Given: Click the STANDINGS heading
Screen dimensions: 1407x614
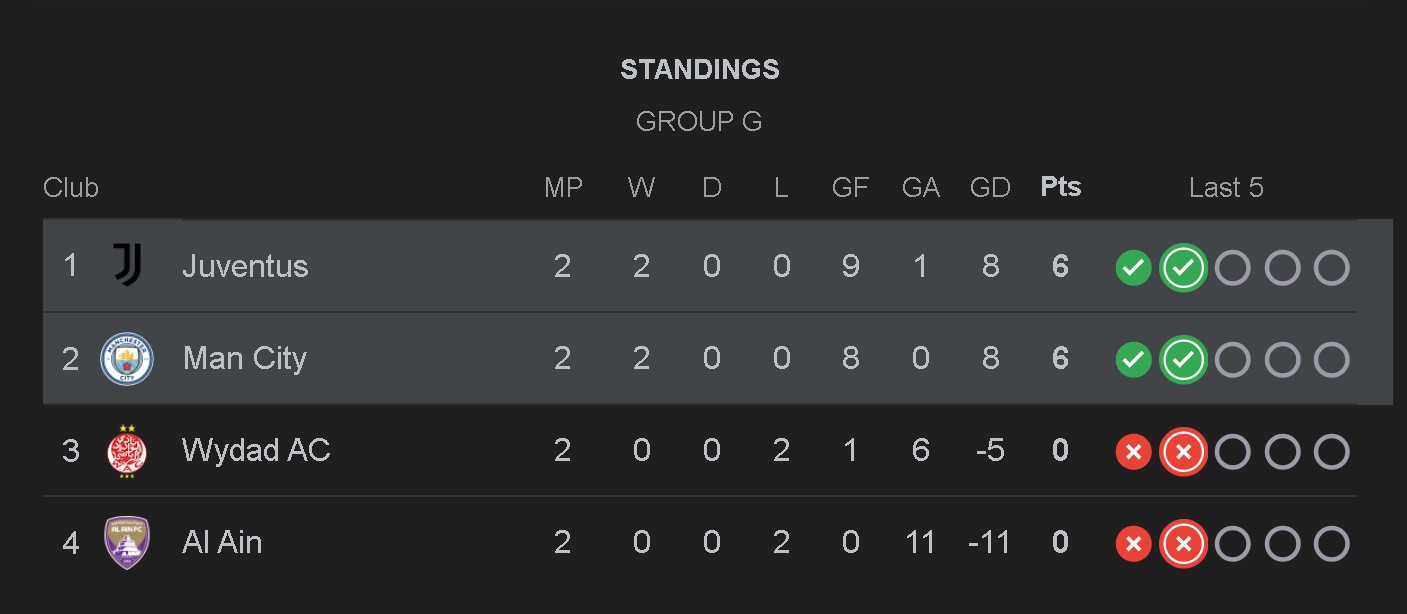Looking at the screenshot, I should (700, 69).
